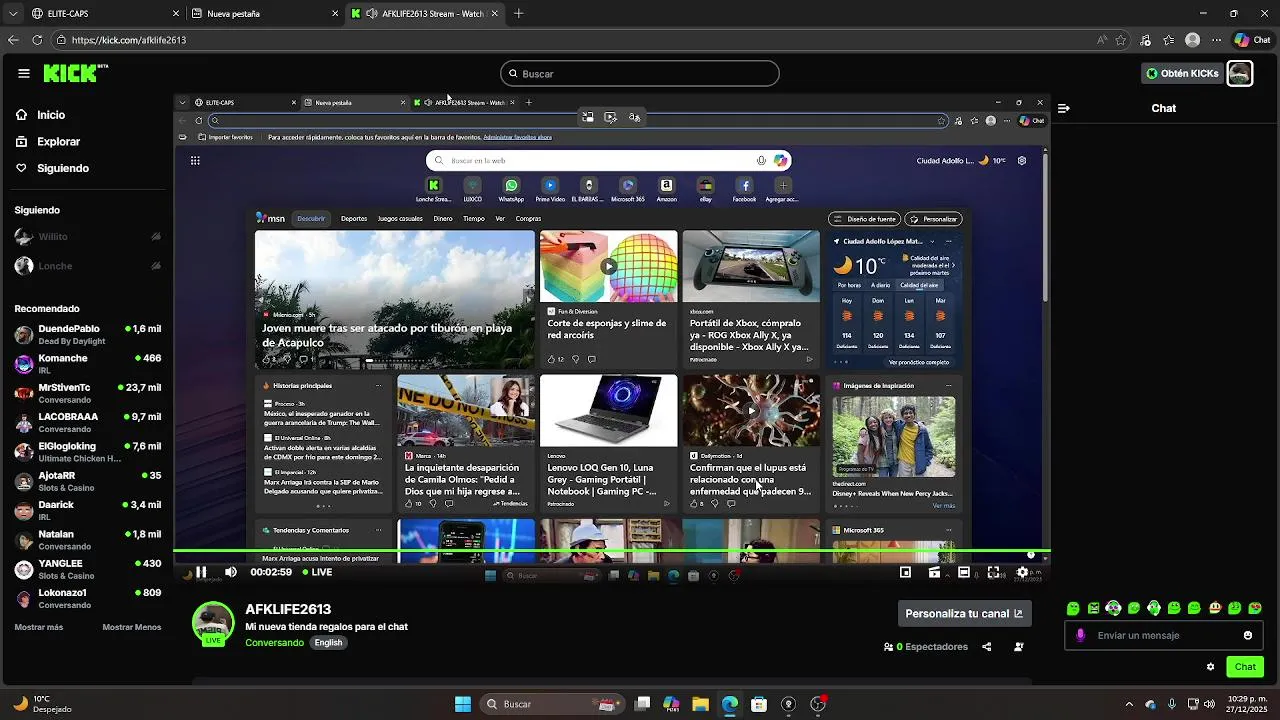Click the Obtén KICKs button
1280x720 pixels.
pos(1182,73)
